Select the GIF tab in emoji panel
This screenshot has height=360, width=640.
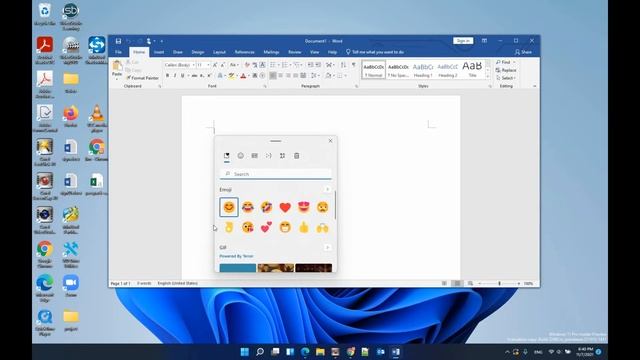tap(255, 156)
